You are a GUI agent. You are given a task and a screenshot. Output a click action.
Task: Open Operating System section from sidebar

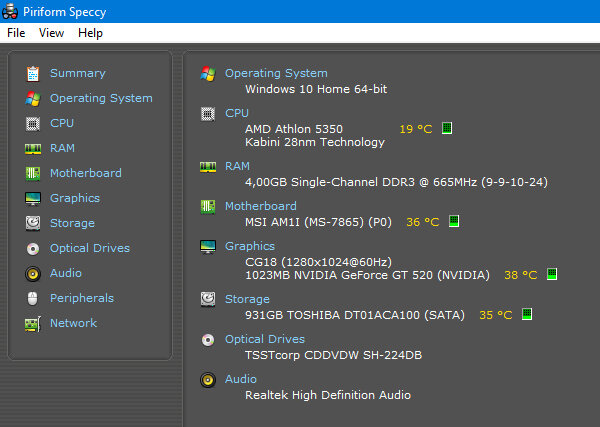[101, 98]
